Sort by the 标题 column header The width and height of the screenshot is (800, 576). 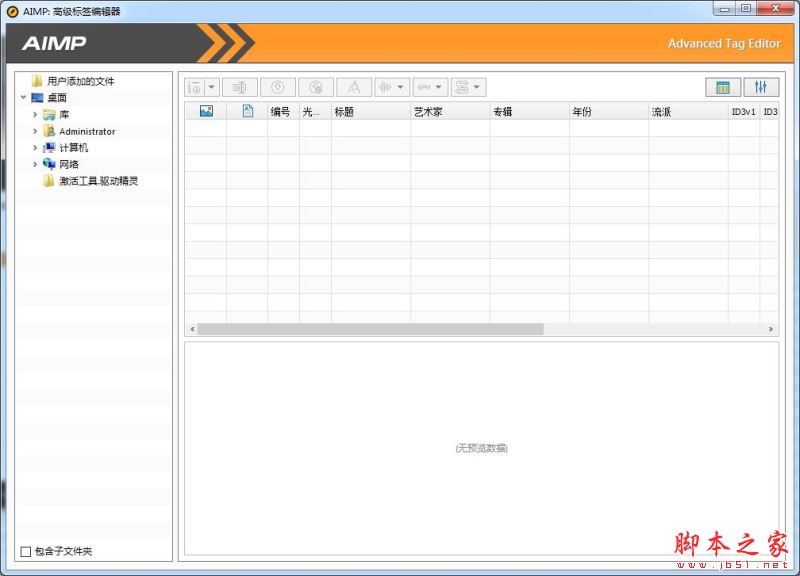tap(371, 111)
